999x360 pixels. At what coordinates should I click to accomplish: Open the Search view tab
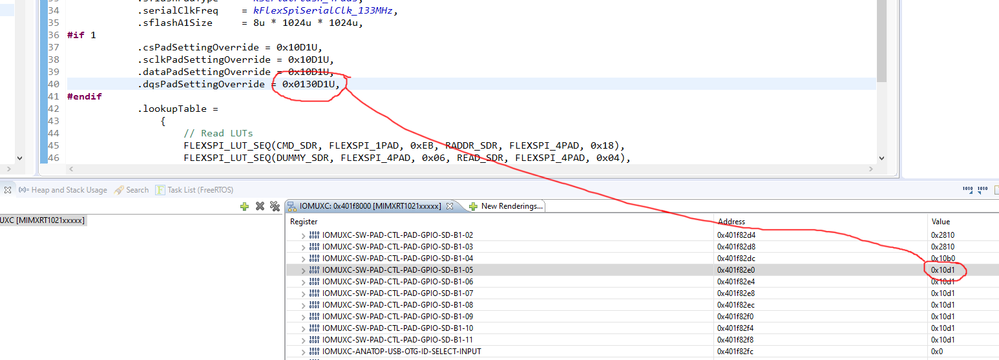(131, 190)
